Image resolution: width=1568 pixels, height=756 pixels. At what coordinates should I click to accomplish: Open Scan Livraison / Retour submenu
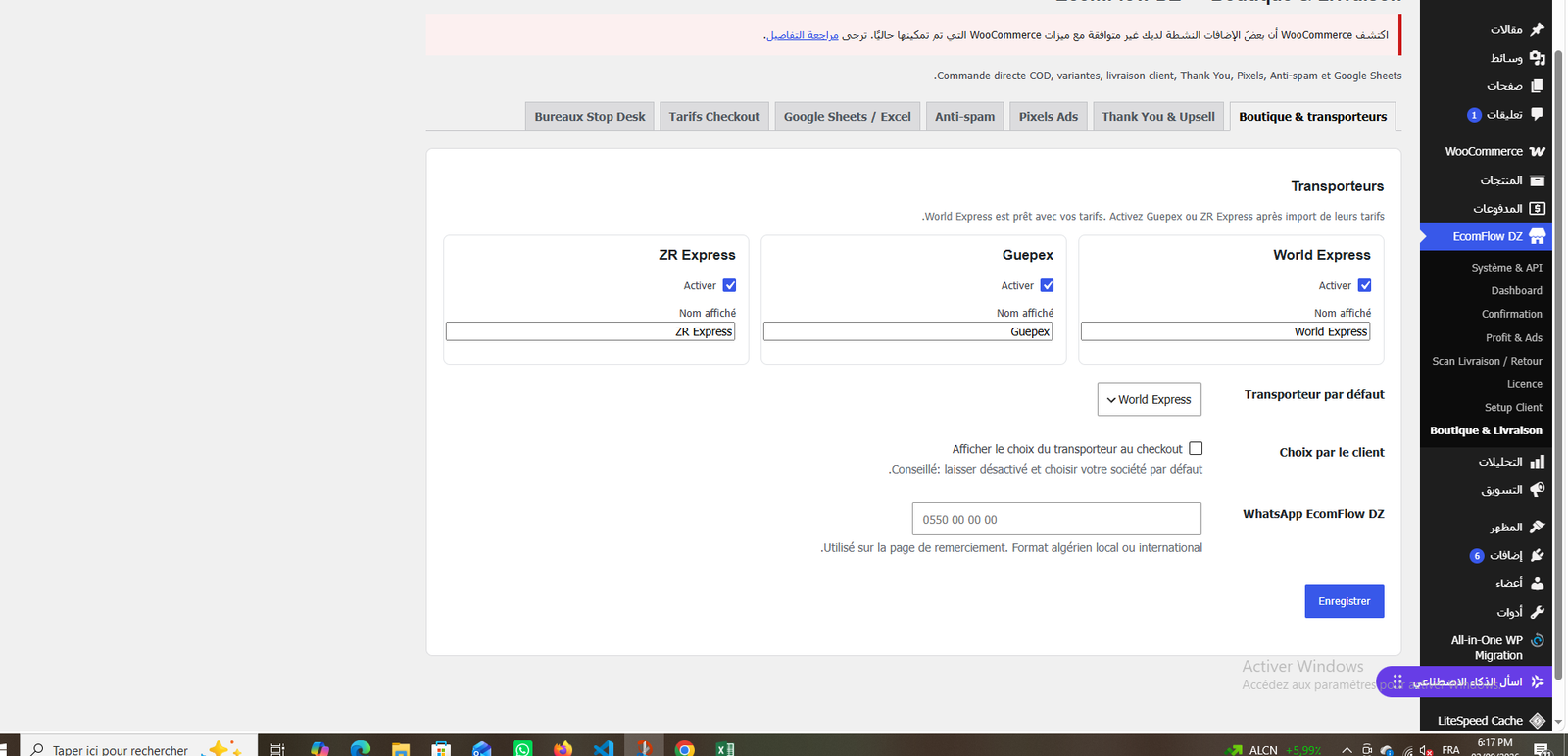[1487, 362]
